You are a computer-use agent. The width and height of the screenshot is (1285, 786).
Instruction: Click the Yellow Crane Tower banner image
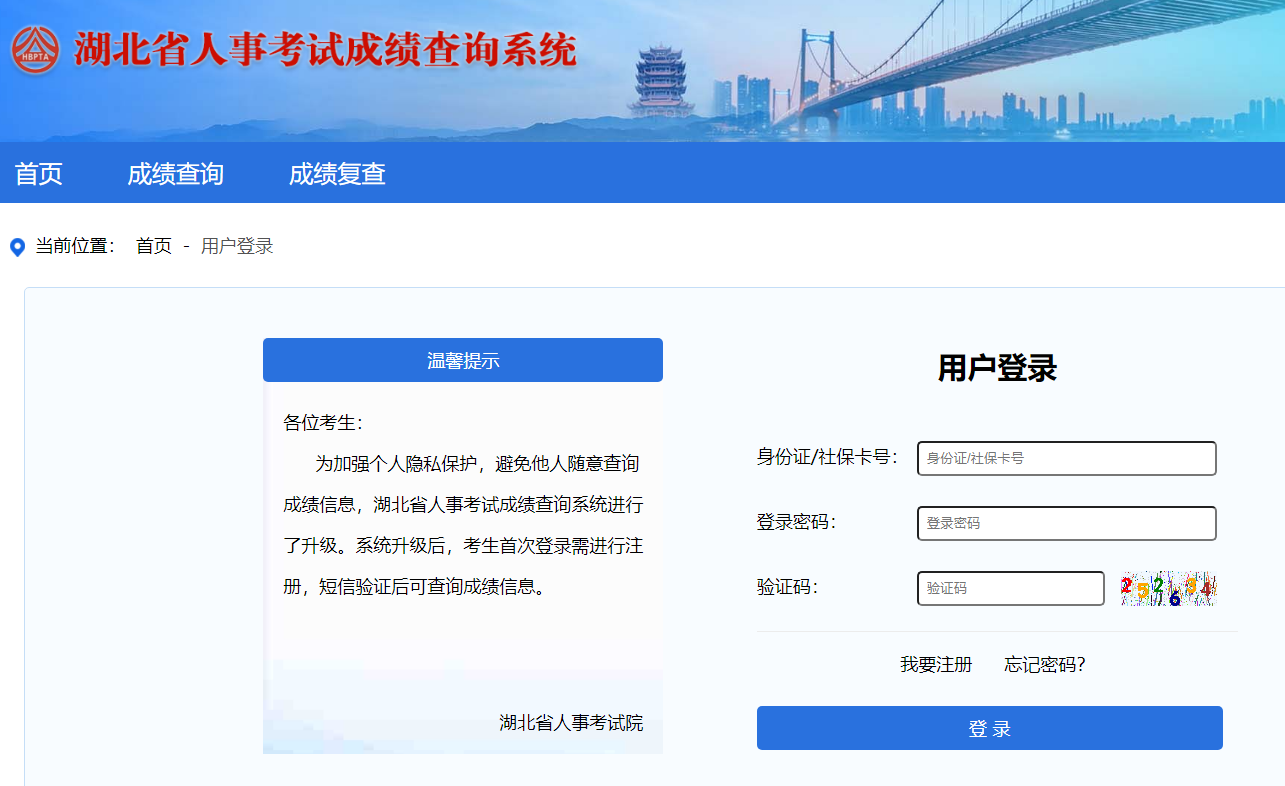(661, 80)
